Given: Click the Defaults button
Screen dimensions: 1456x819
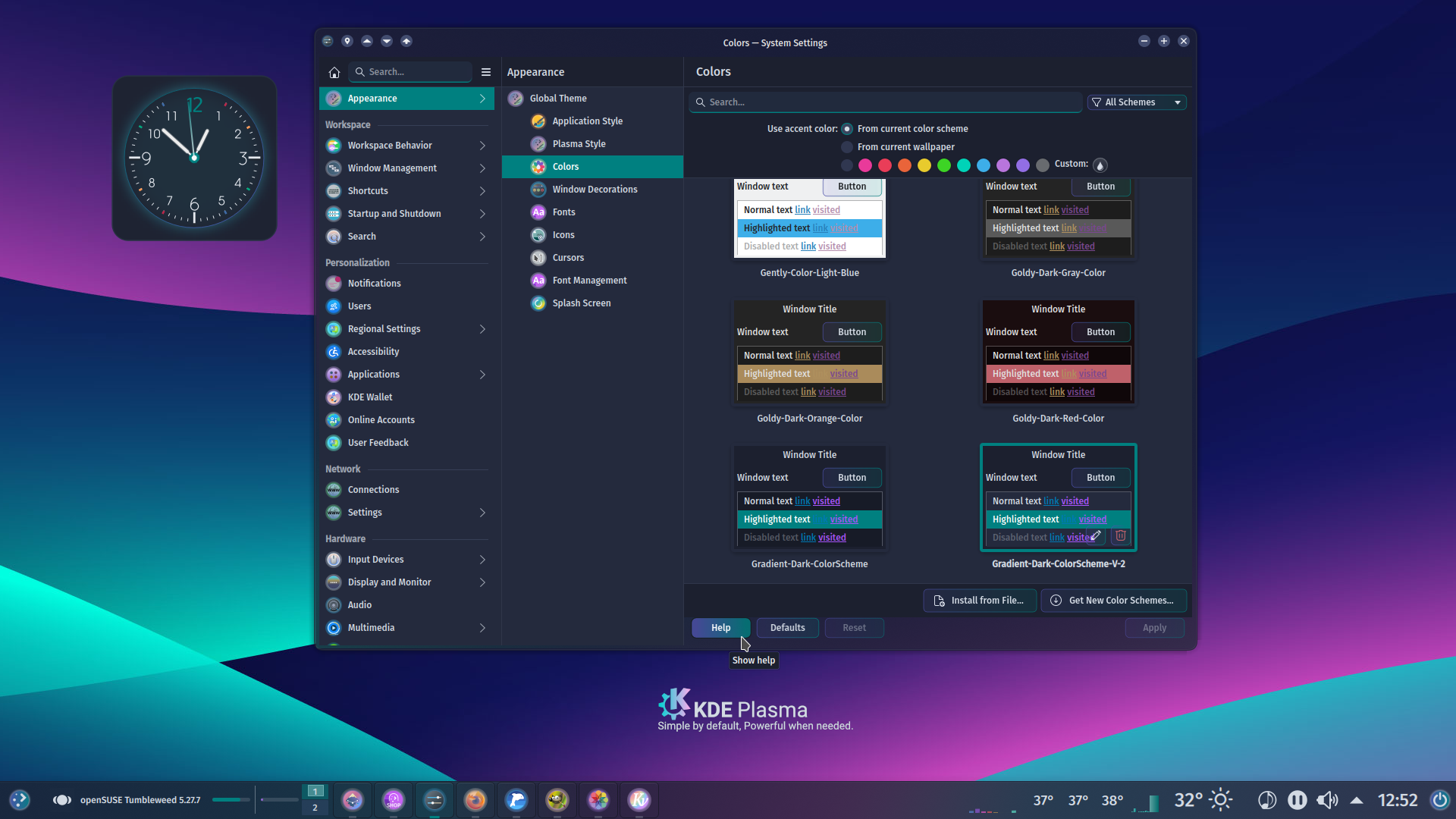Looking at the screenshot, I should click(787, 628).
